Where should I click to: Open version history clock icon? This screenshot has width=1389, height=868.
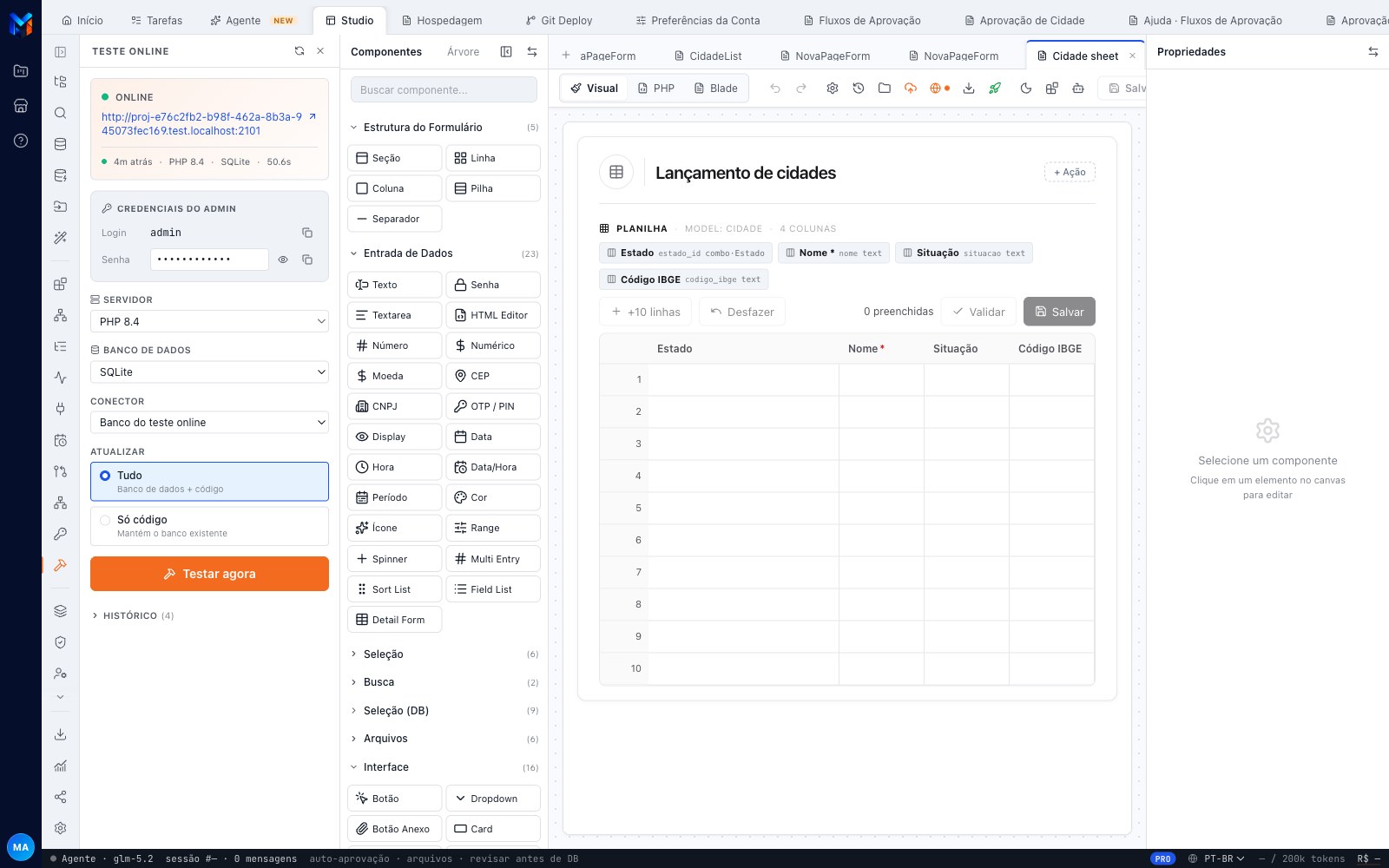[859, 89]
